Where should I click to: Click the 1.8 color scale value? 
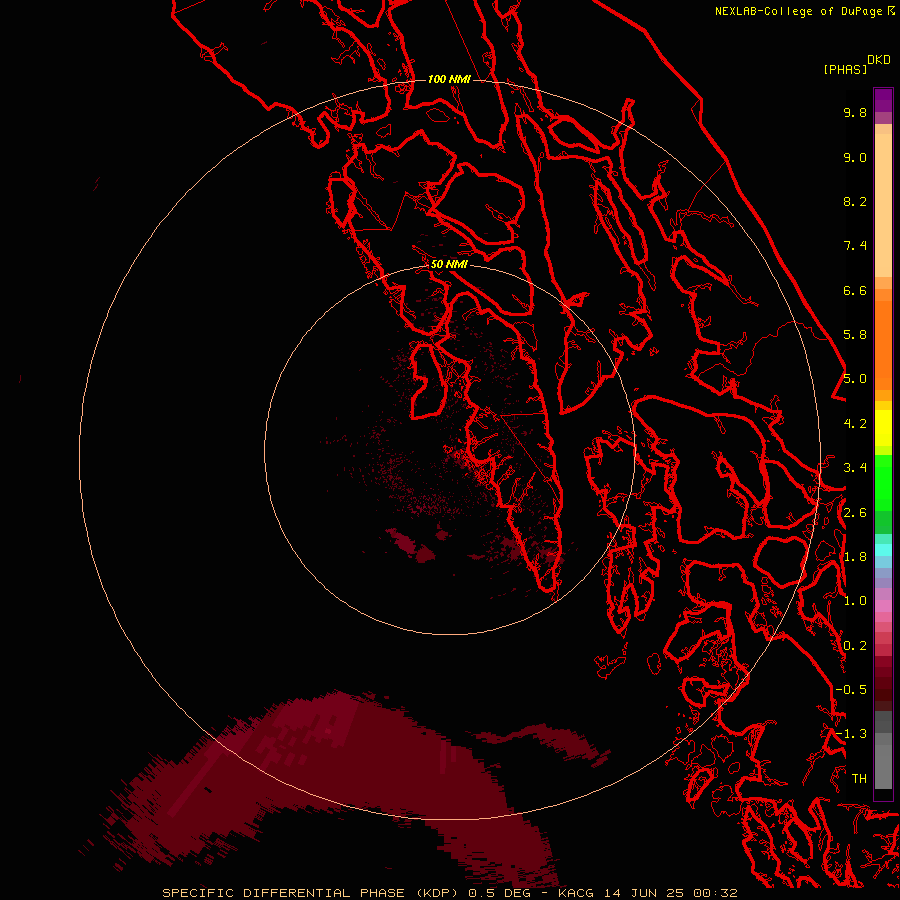click(855, 557)
